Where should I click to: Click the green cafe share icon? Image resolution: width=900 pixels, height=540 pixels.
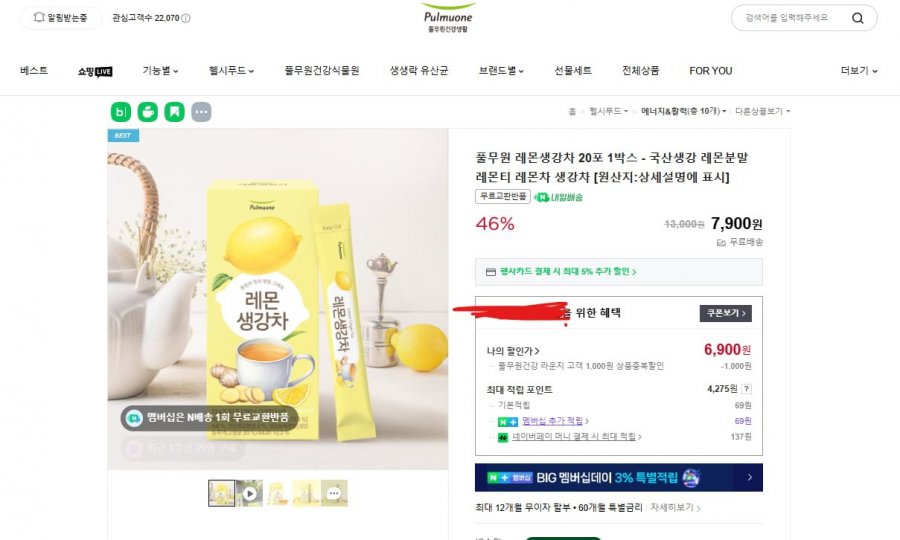[x=147, y=111]
